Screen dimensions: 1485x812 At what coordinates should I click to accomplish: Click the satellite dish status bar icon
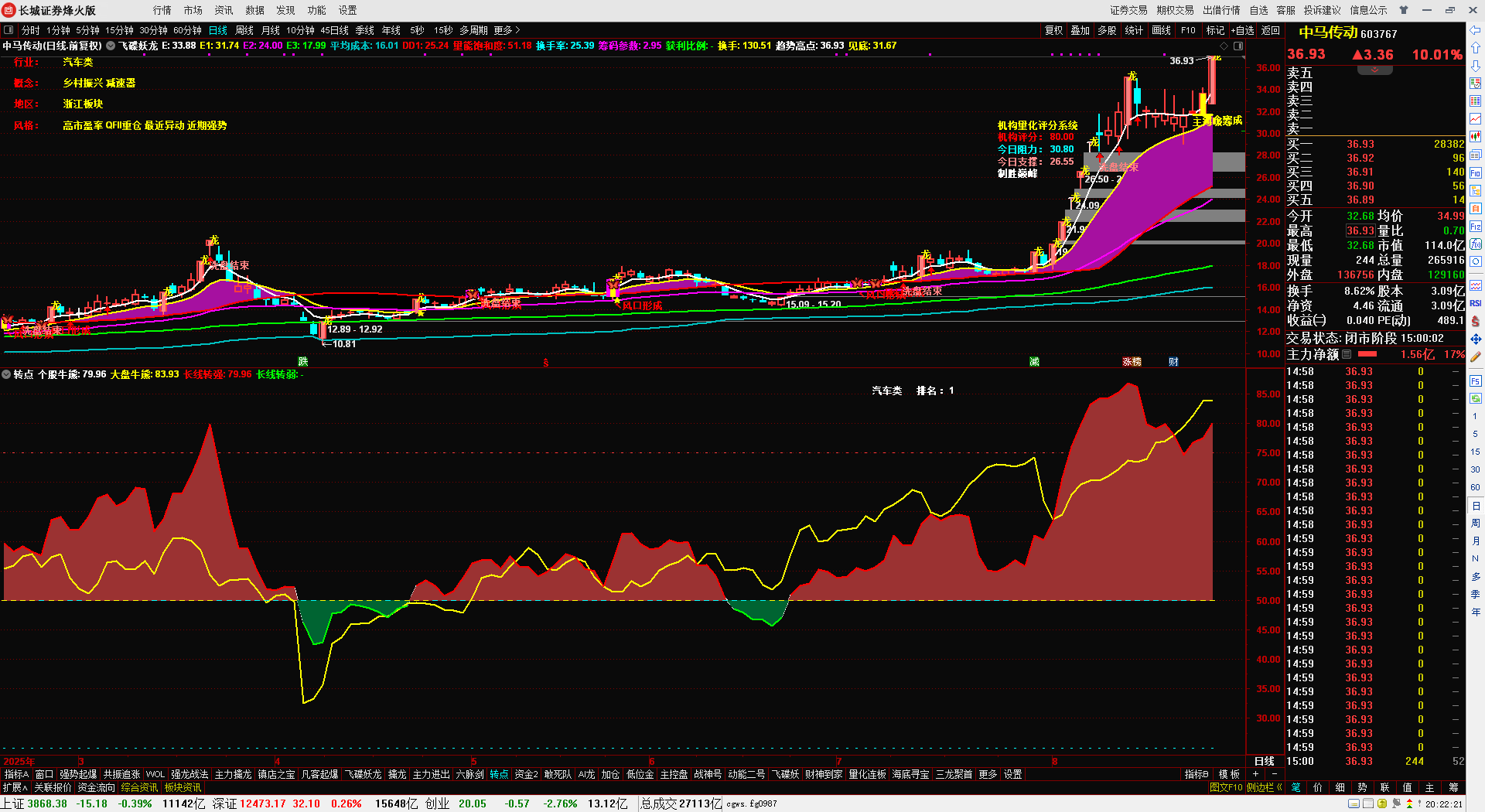click(1397, 803)
